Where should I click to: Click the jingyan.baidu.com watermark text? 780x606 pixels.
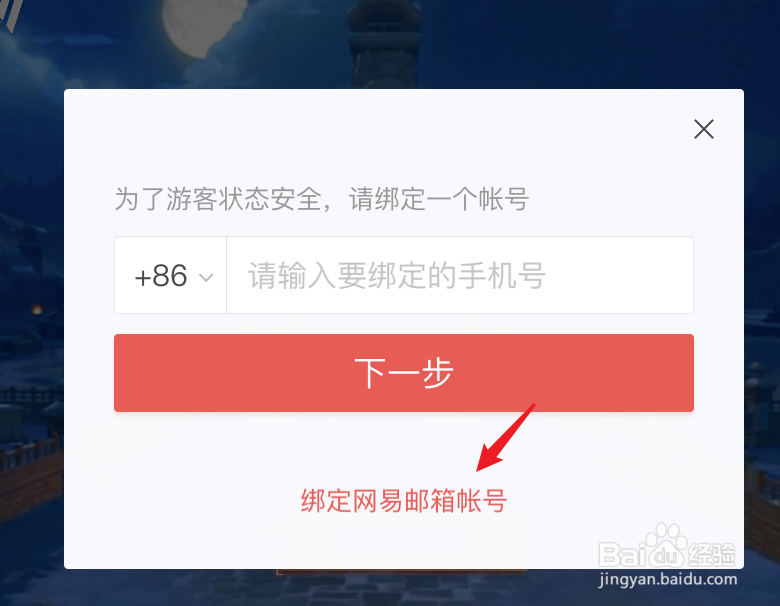[x=668, y=580]
